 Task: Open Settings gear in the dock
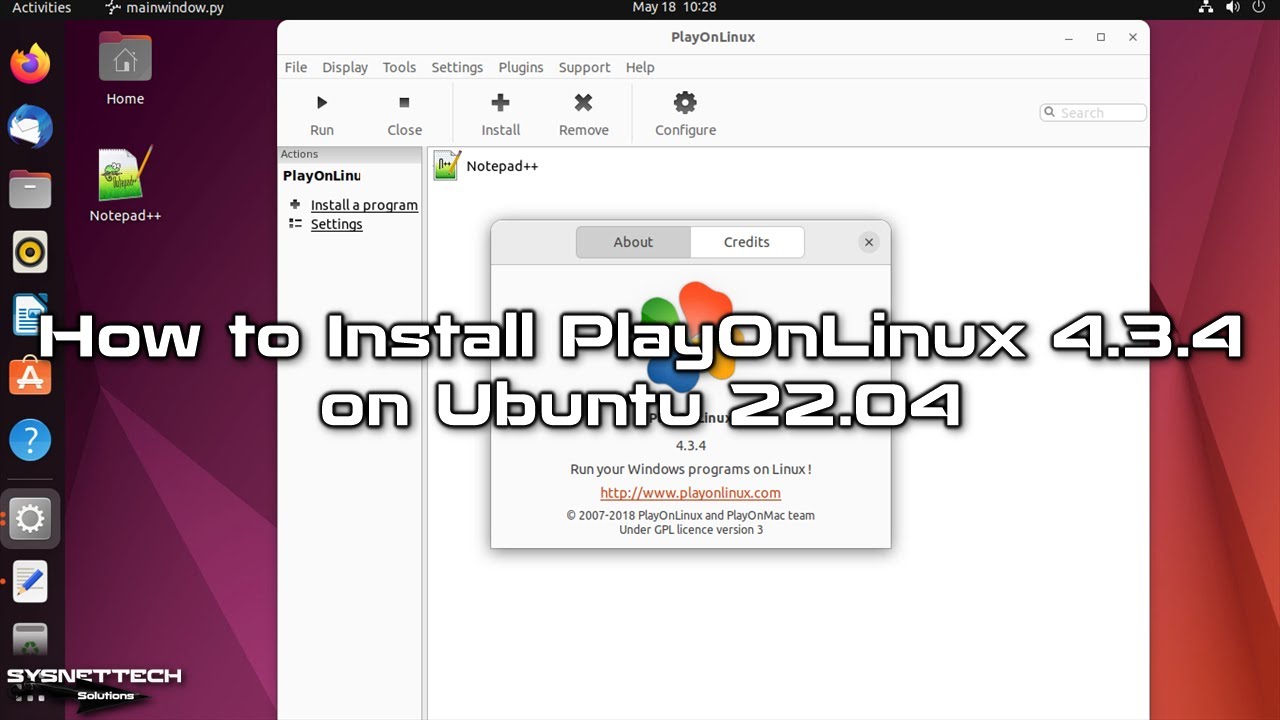[30, 519]
